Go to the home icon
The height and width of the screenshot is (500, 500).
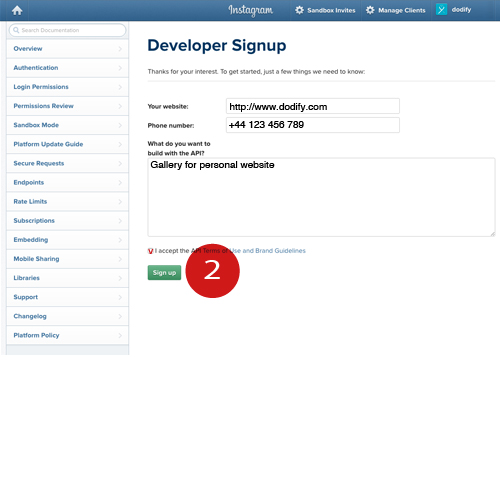point(17,10)
